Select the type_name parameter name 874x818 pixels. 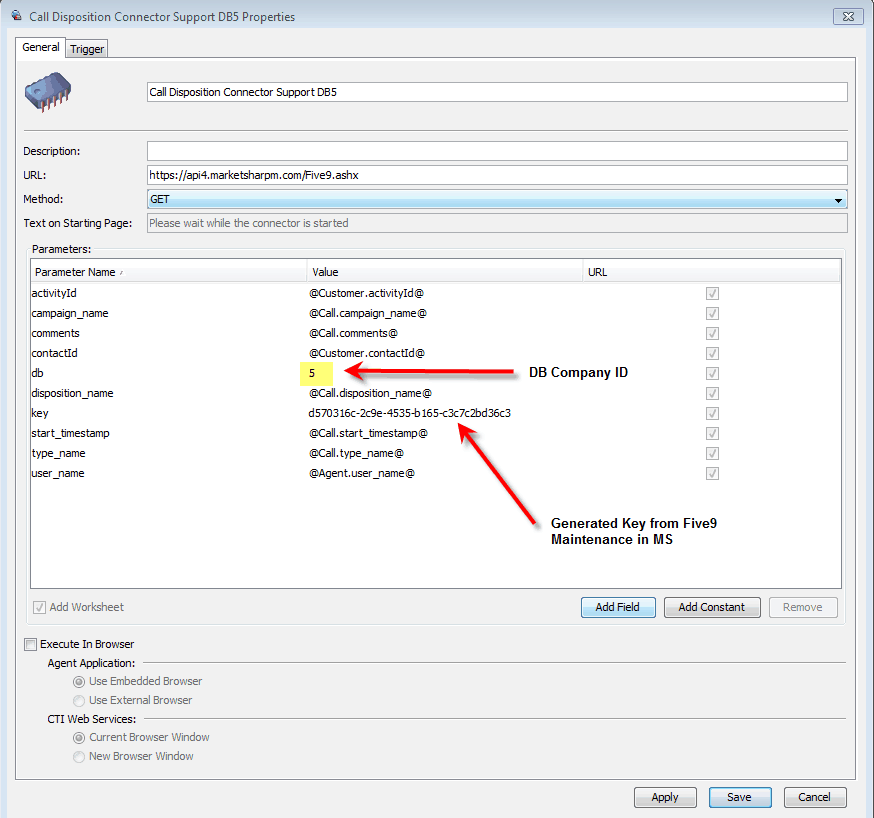pyautogui.click(x=58, y=454)
